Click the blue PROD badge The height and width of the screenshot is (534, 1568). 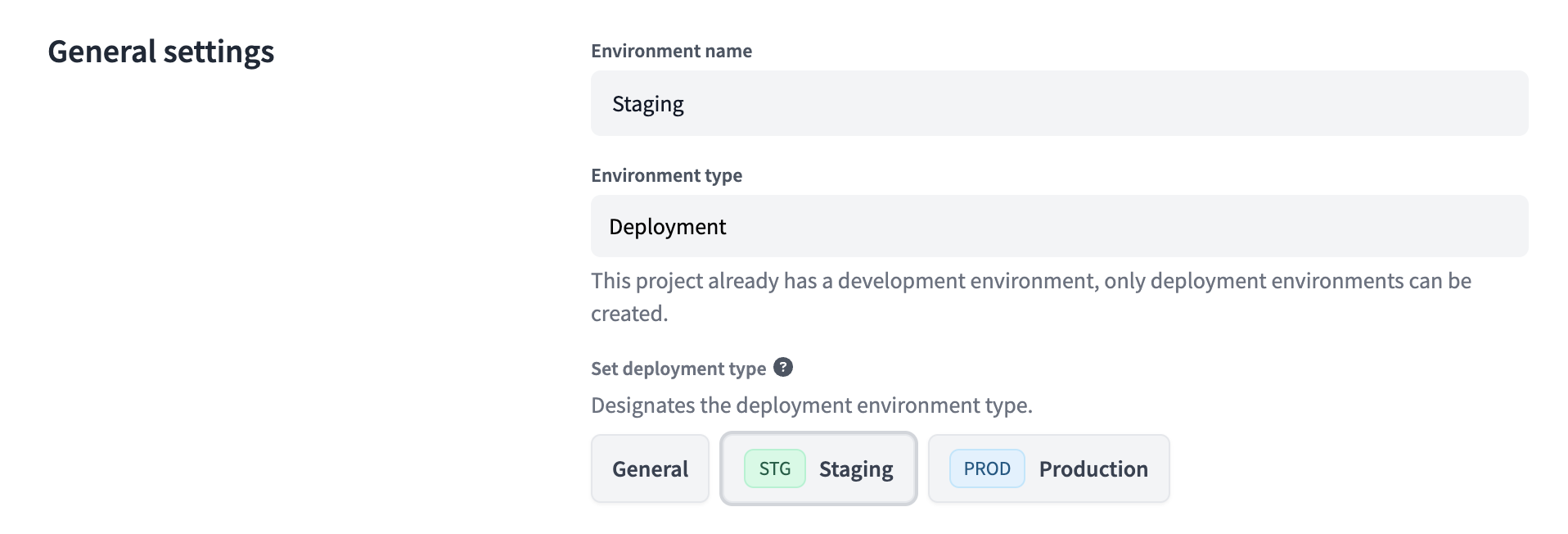point(986,468)
